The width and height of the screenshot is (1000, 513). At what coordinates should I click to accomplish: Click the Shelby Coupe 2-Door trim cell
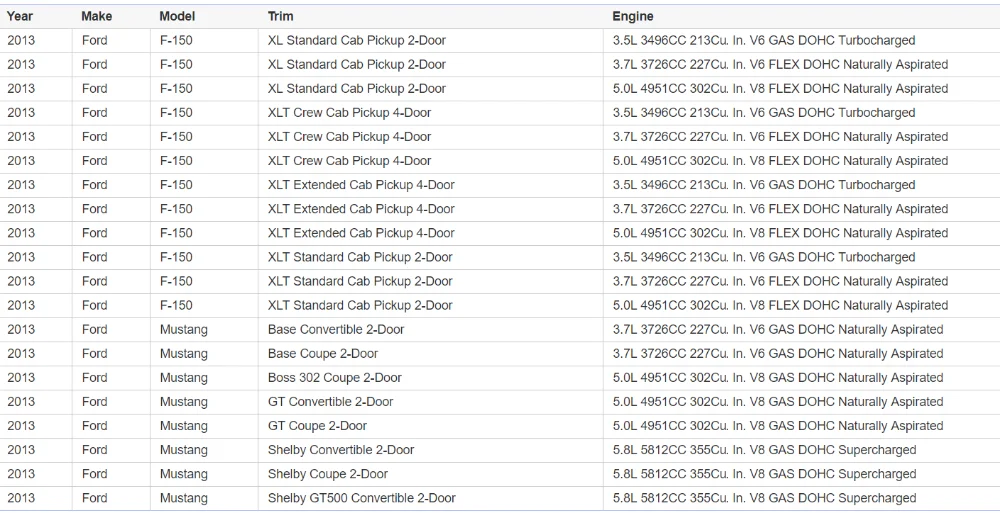327,474
